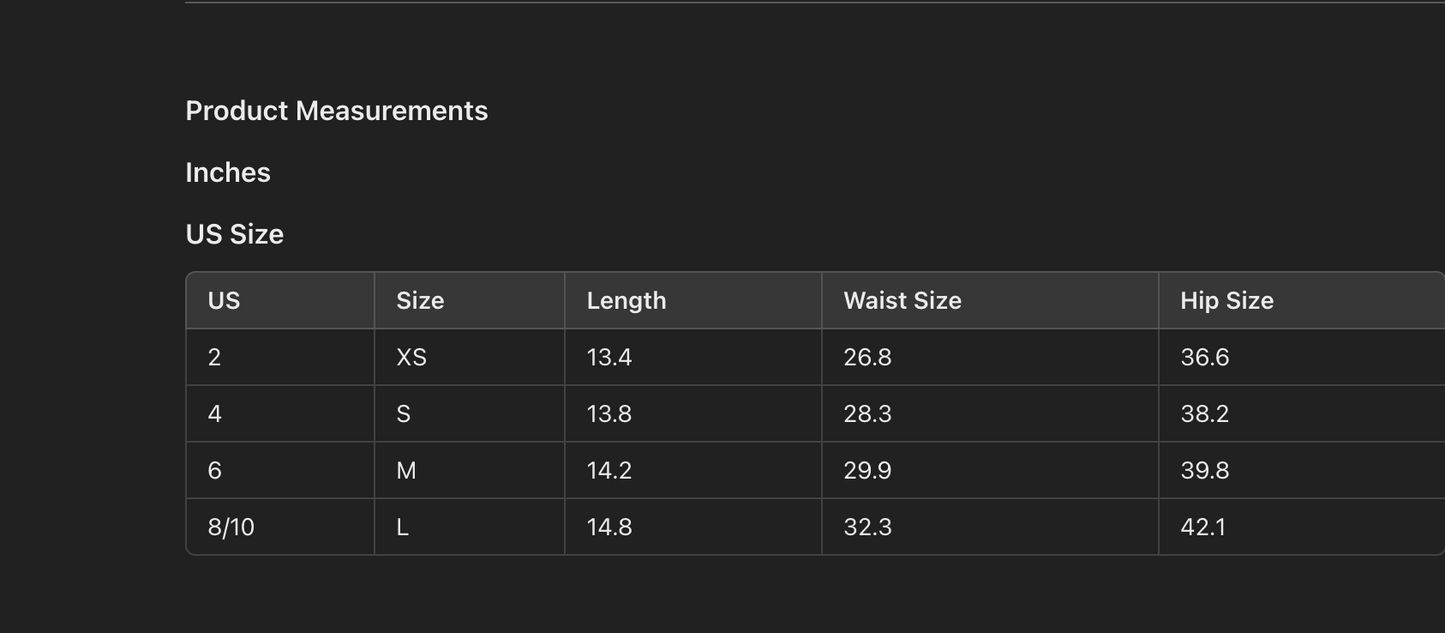This screenshot has width=1445, height=633.
Task: Select the 13.4 length value
Action: tap(609, 358)
